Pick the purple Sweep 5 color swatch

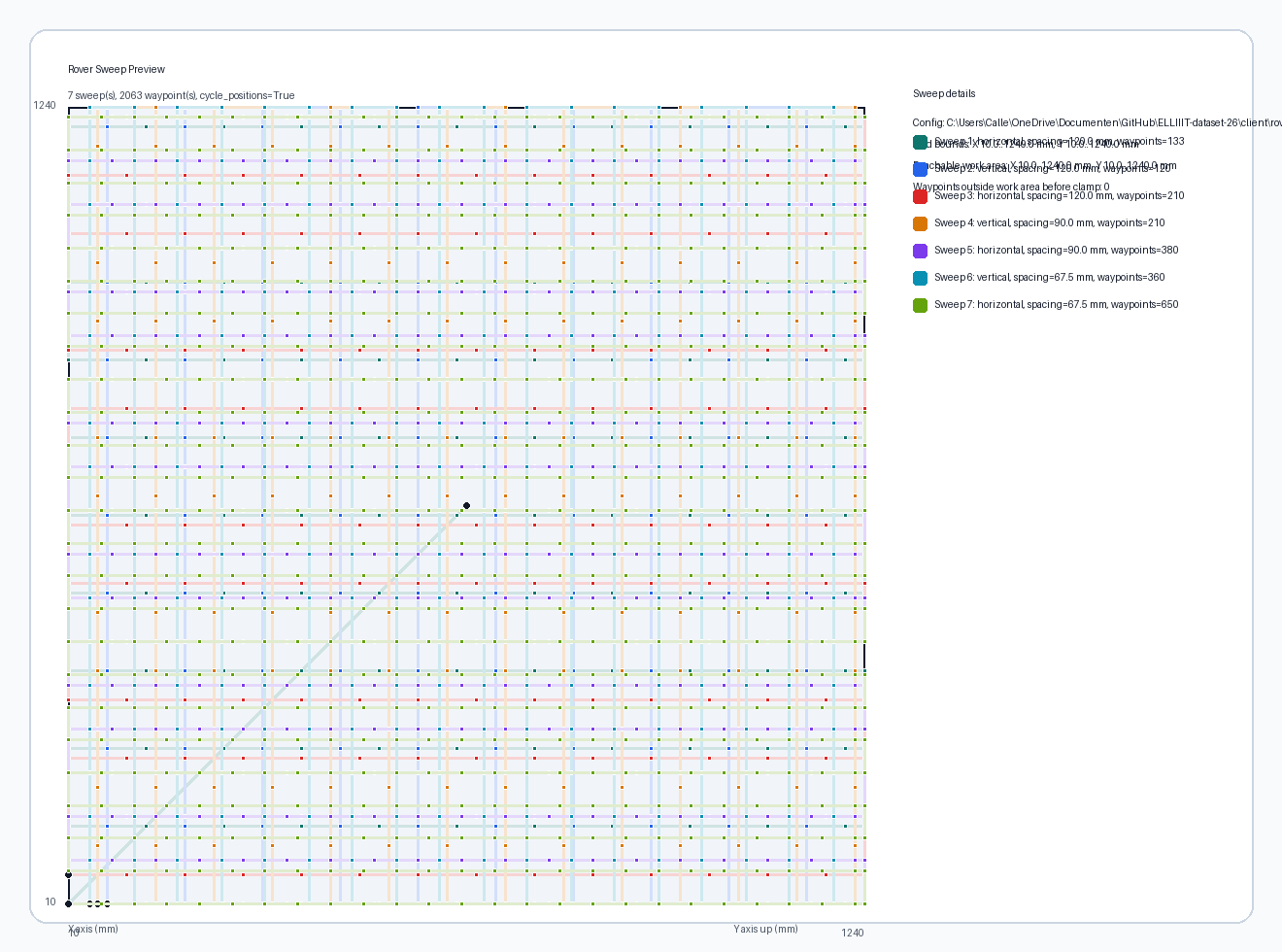tap(920, 251)
